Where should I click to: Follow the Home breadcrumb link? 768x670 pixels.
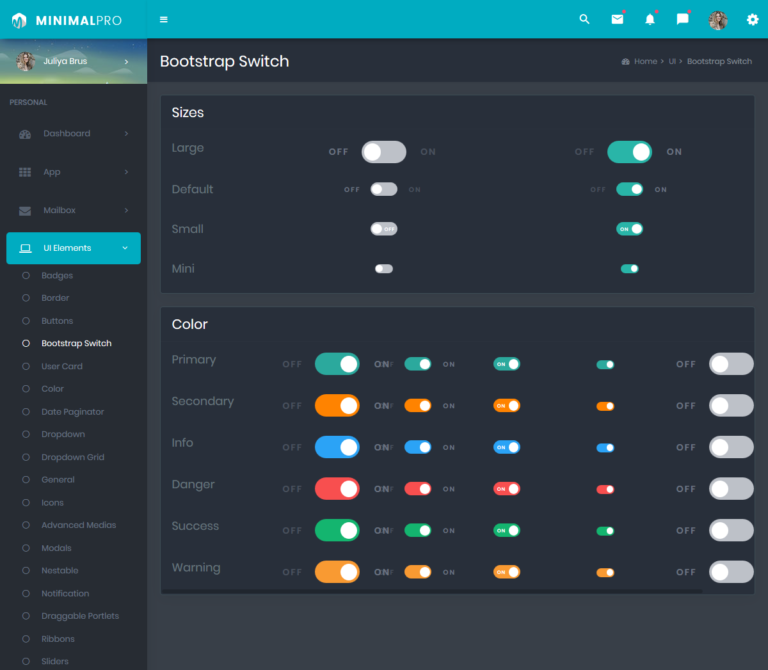tap(646, 62)
